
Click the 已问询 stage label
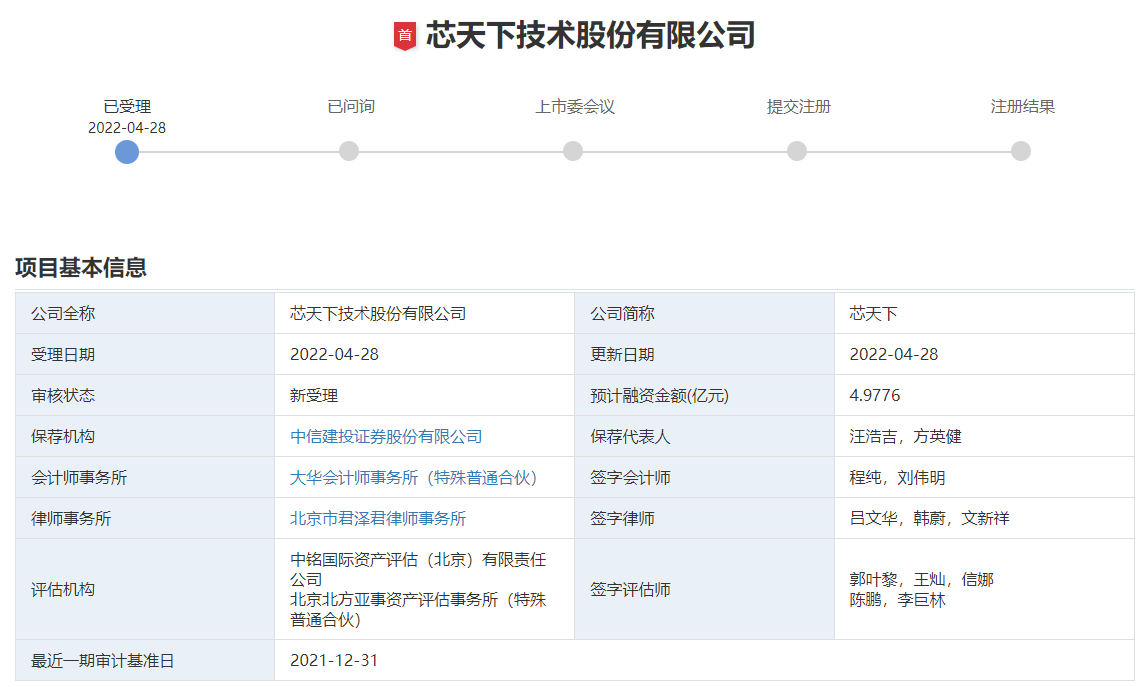tap(351, 107)
